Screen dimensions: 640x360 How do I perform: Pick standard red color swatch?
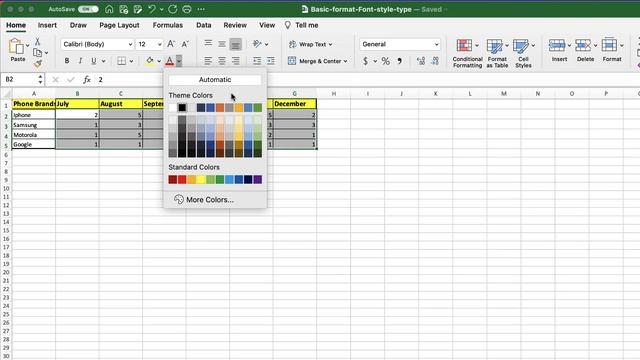pos(182,179)
